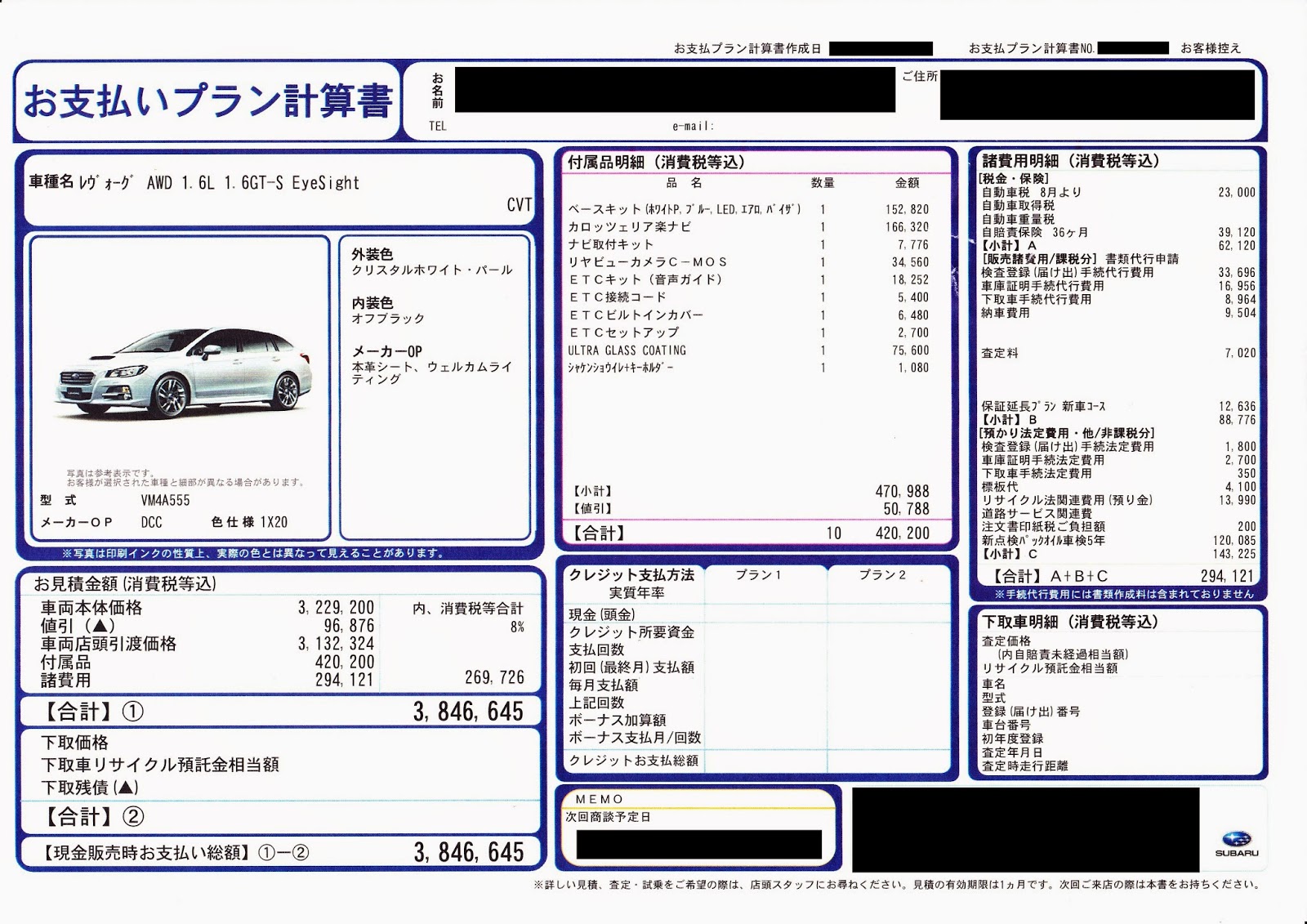The width and height of the screenshot is (1307, 924).
Task: Click the '自賠責保険 36ヶ月' row label
Action: click(x=1034, y=232)
